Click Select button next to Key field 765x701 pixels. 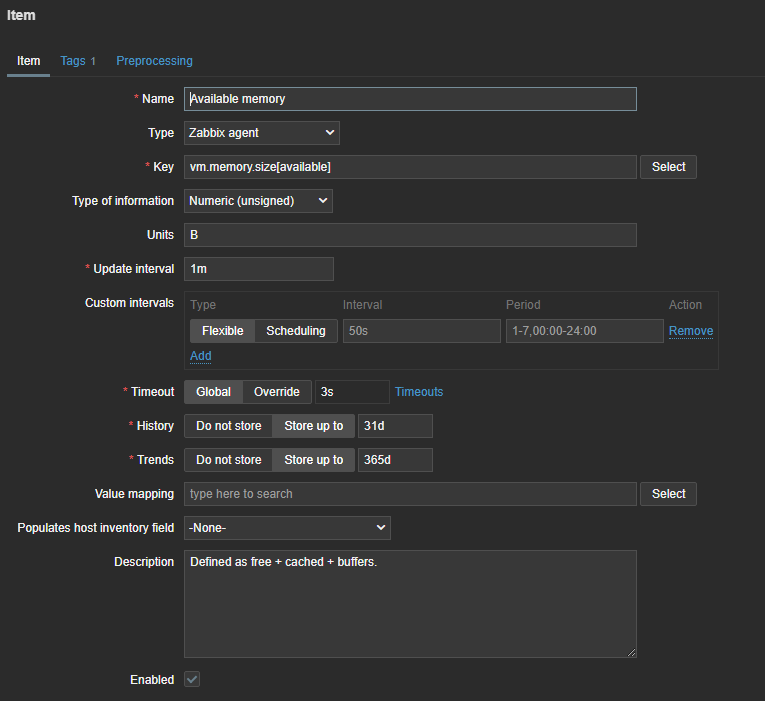pos(668,167)
